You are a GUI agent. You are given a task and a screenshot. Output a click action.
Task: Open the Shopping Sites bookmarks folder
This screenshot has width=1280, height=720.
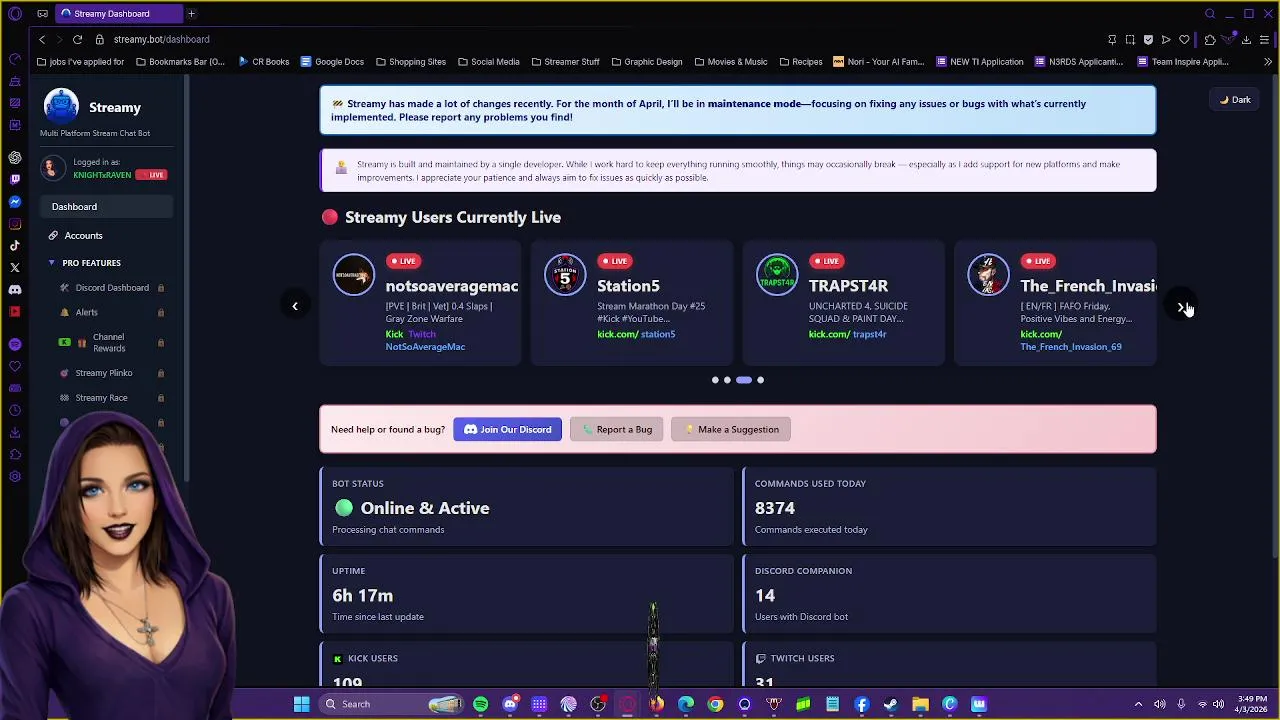pyautogui.click(x=411, y=62)
